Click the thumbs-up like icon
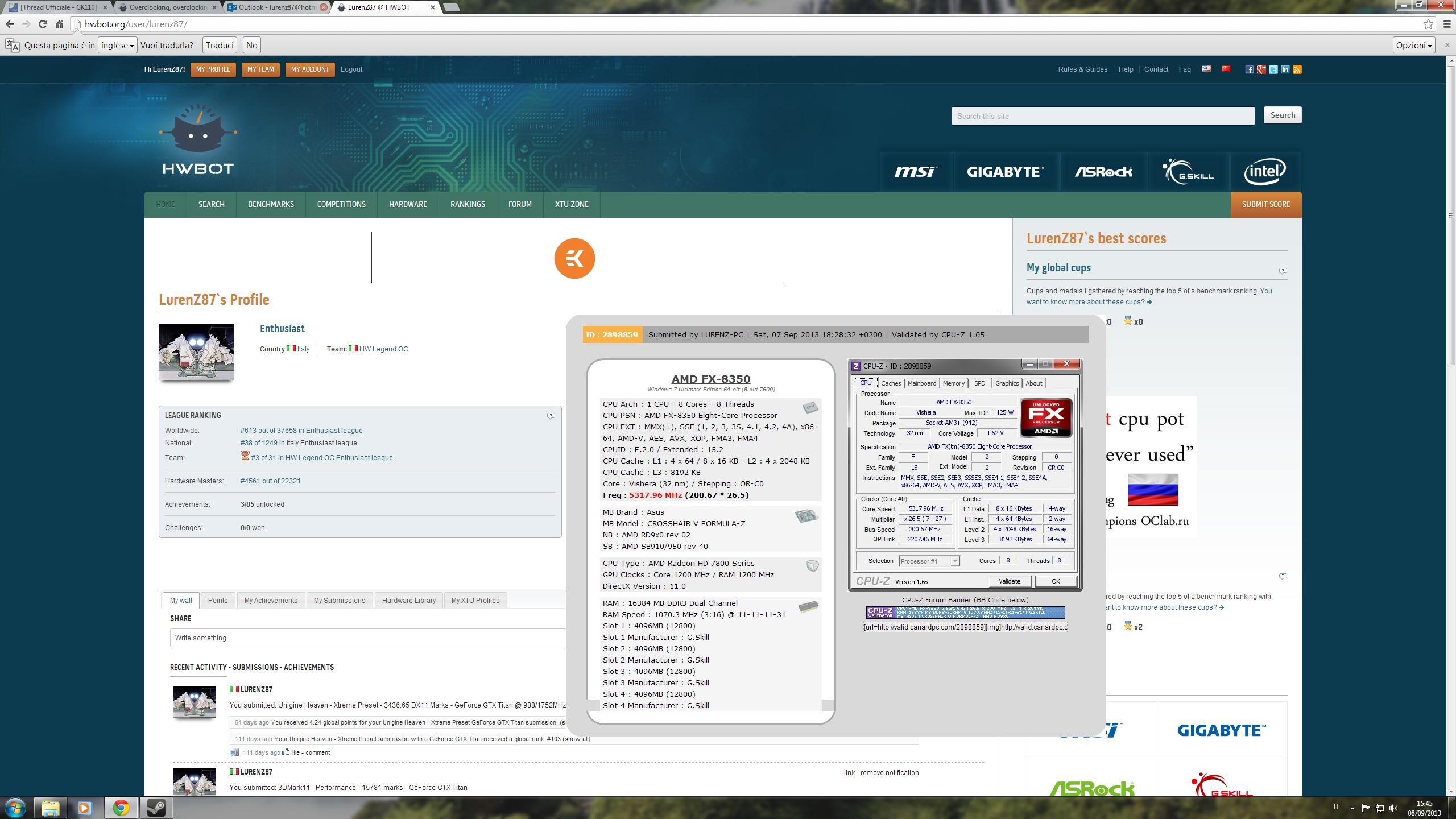 coord(286,752)
